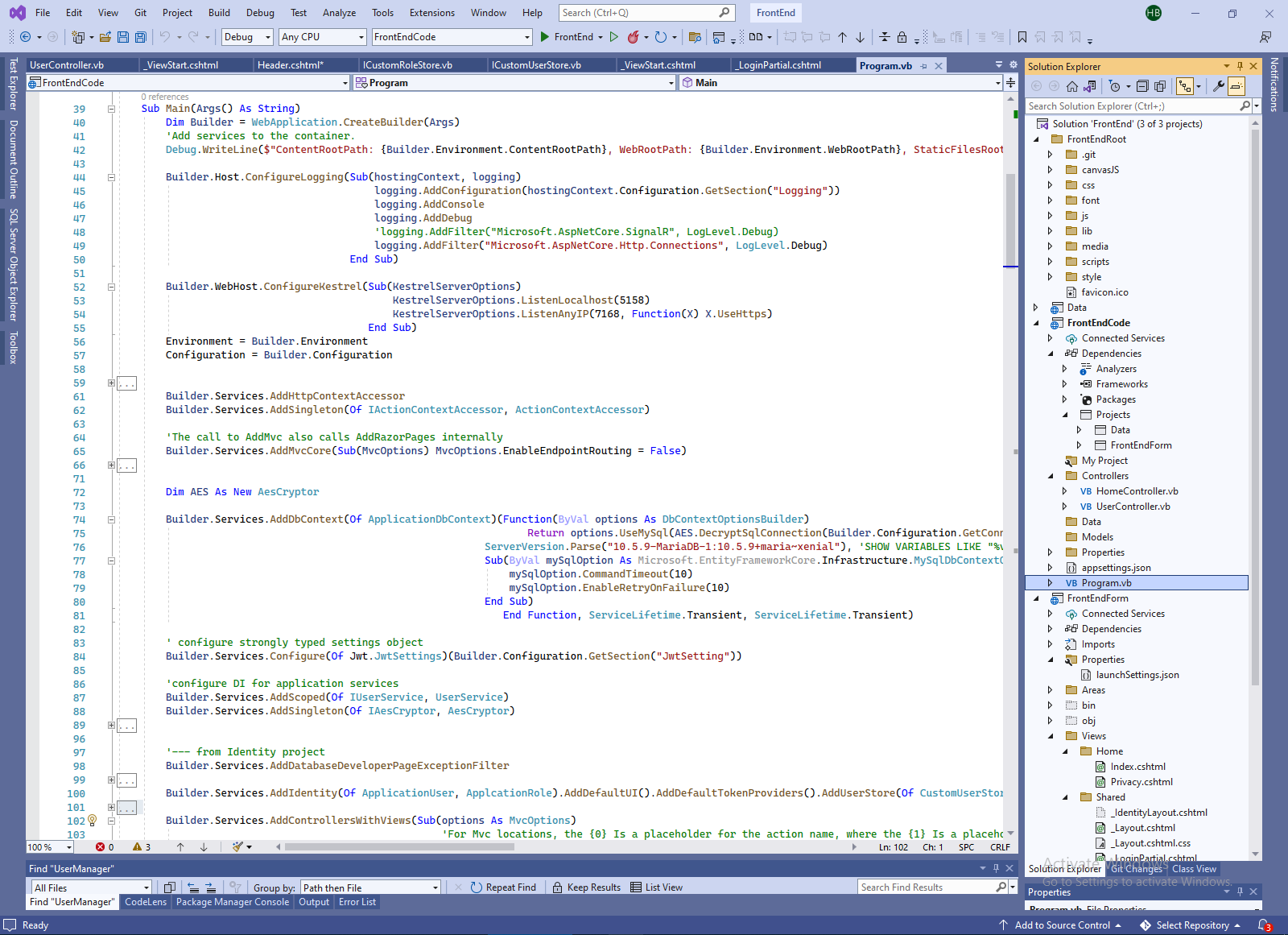Click the Collapse All icon in Solution Explorer
Screen dimensions: 1288x935
tap(1144, 86)
